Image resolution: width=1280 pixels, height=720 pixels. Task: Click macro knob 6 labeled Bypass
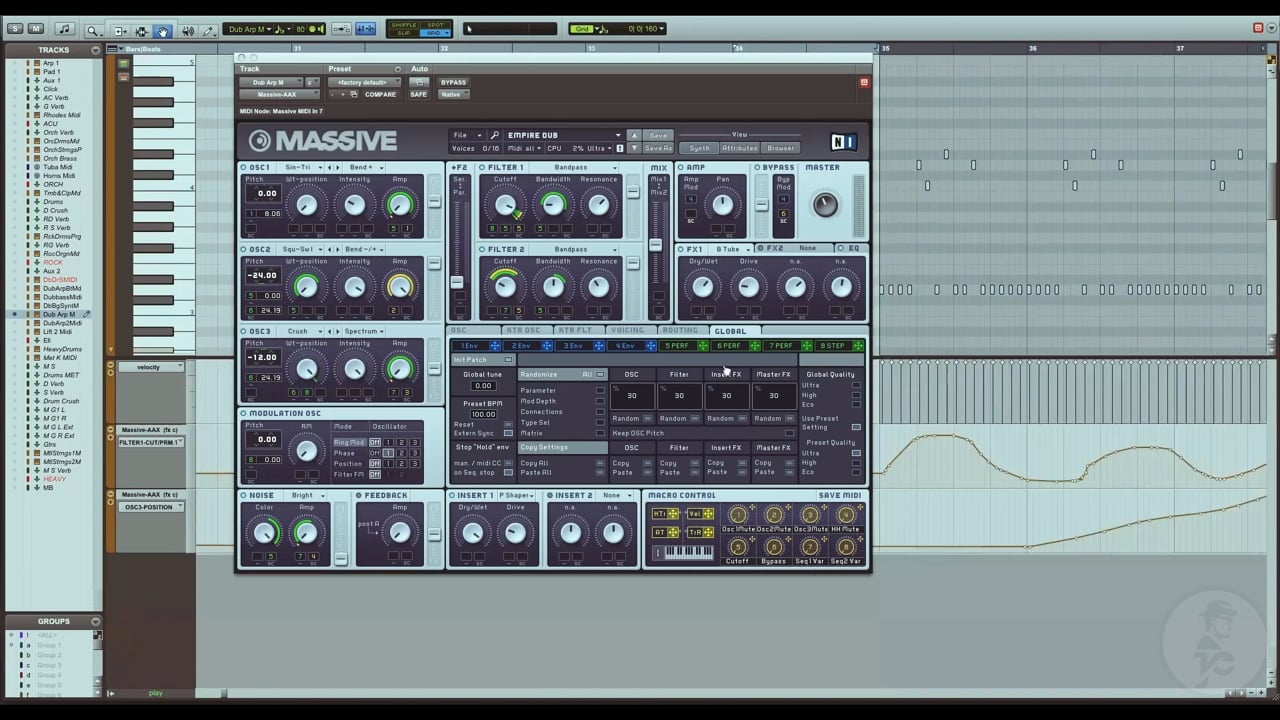pos(773,547)
